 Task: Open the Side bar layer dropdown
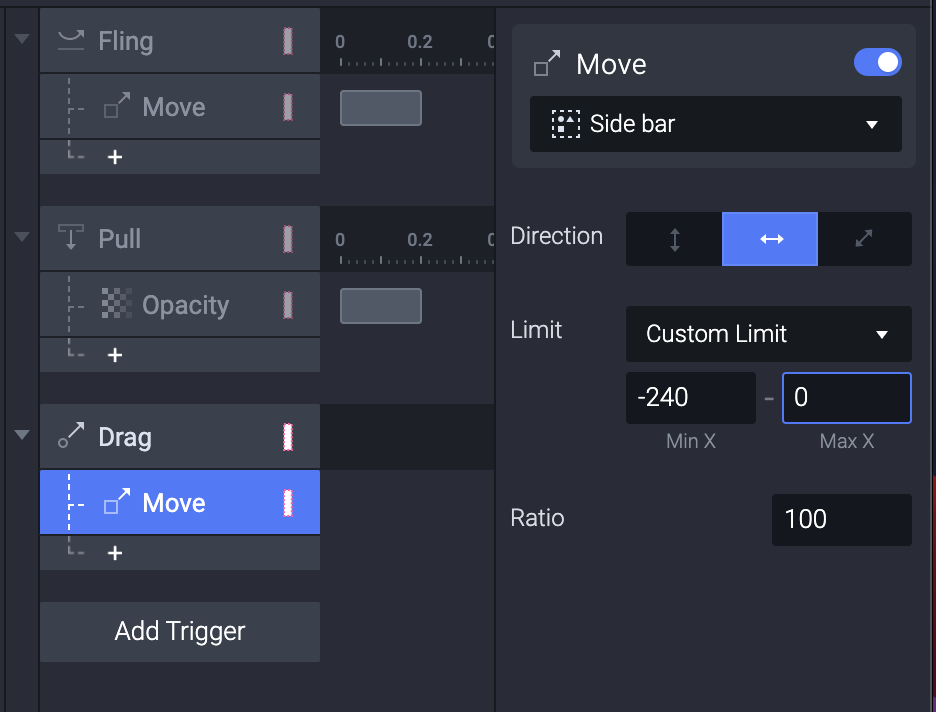coord(716,124)
